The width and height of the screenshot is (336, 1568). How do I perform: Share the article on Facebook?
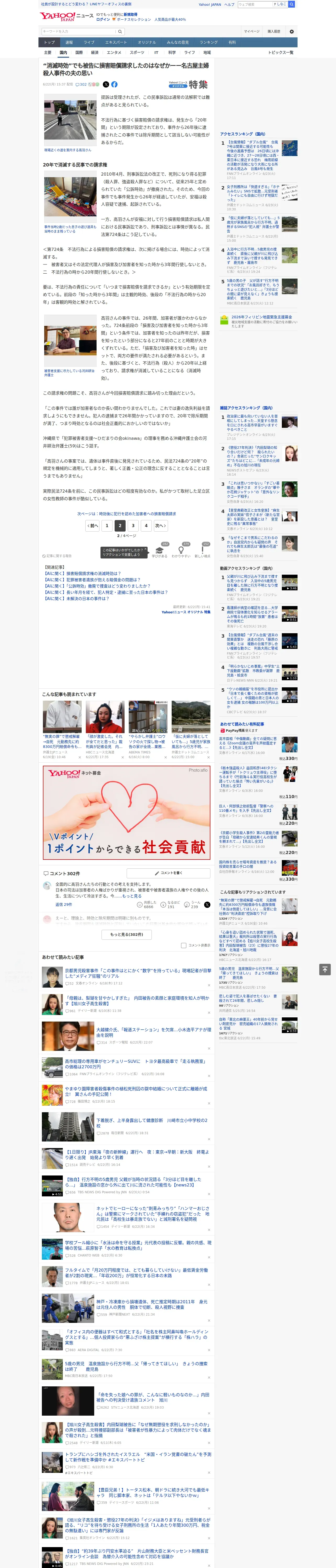[114, 85]
